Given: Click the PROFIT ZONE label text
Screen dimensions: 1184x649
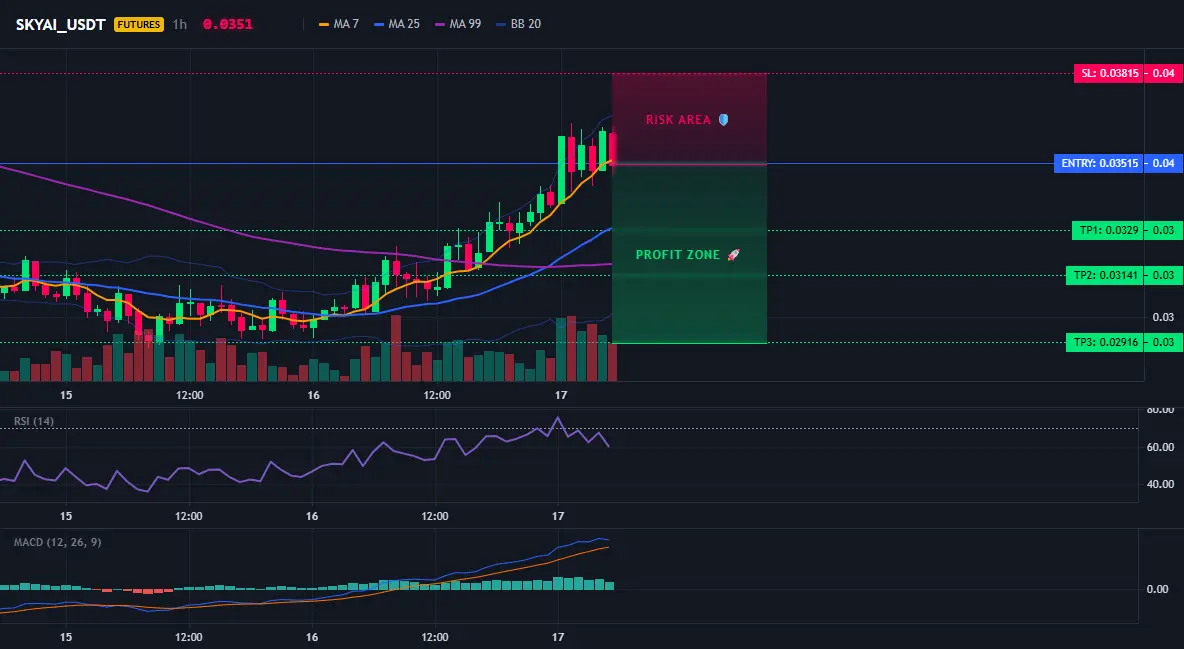Looking at the screenshot, I should point(678,255).
